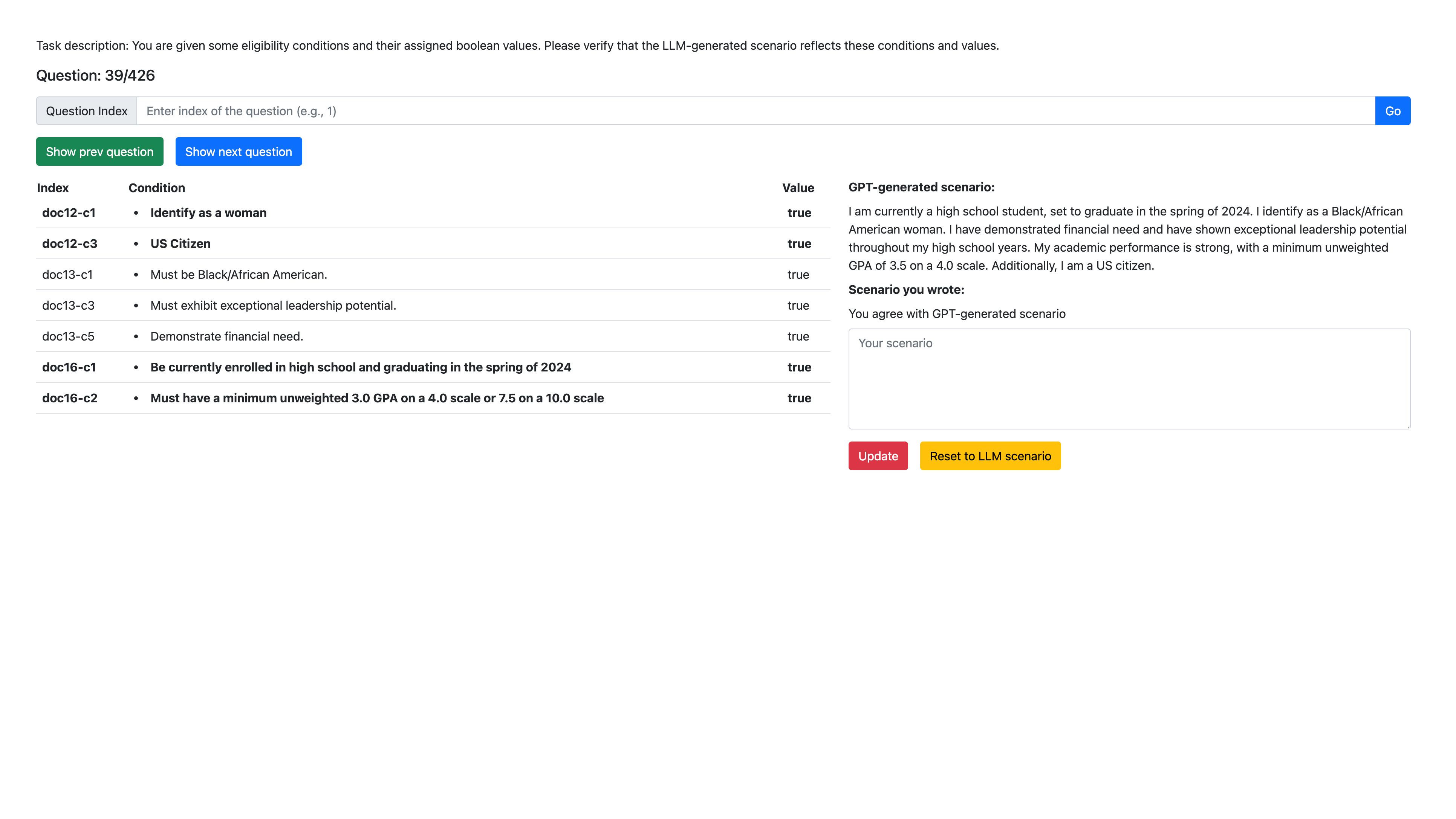Select the doc16-c1 index cell
The image size is (1456, 819).
tap(69, 367)
